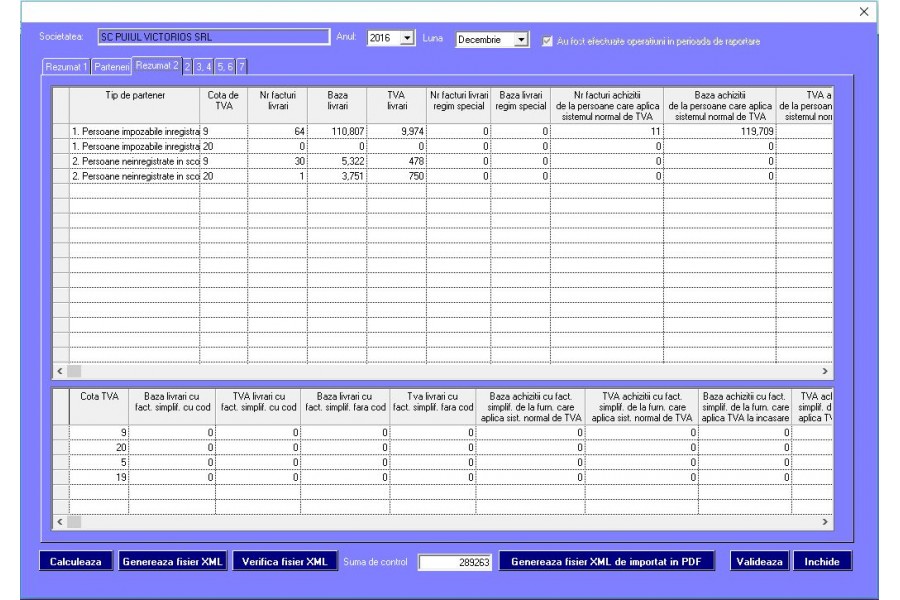
Task: Open the tab labeled 3, 4
Action: [x=204, y=67]
